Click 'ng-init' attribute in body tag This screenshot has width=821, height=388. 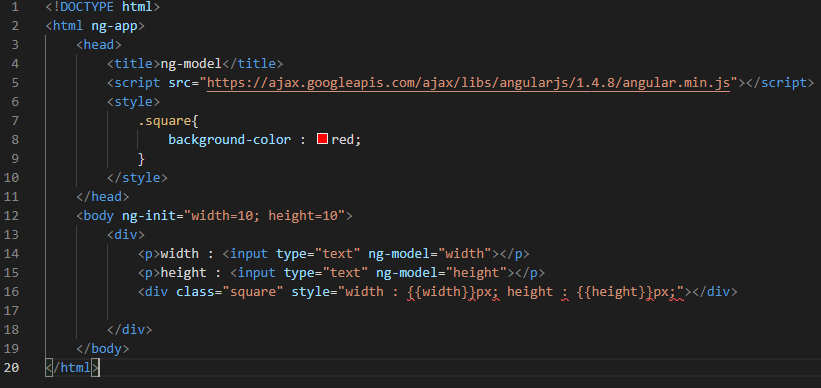[x=149, y=215]
